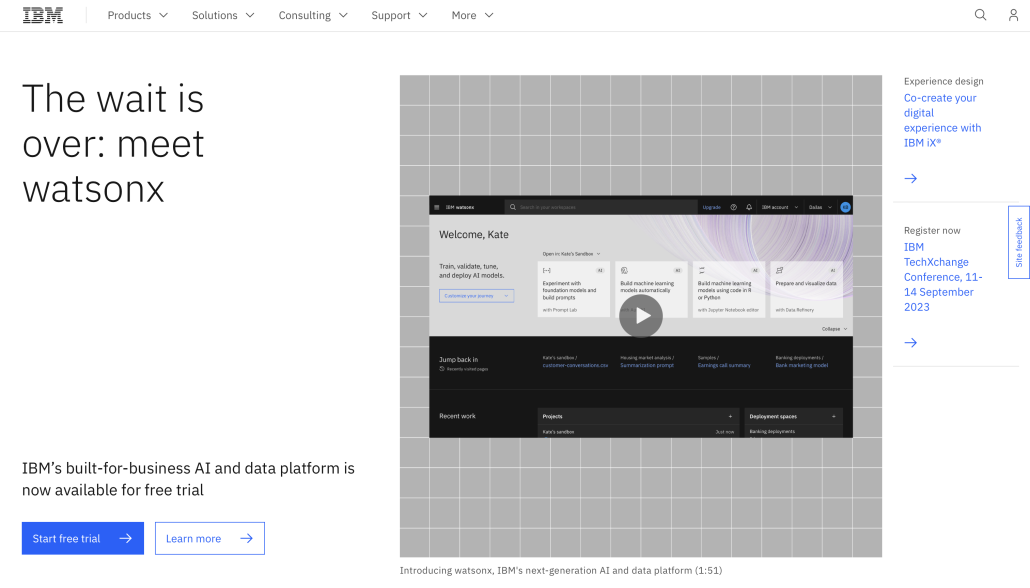This screenshot has height=588, width=1030.
Task: Click the notifications bell in watsonx
Action: pos(748,207)
